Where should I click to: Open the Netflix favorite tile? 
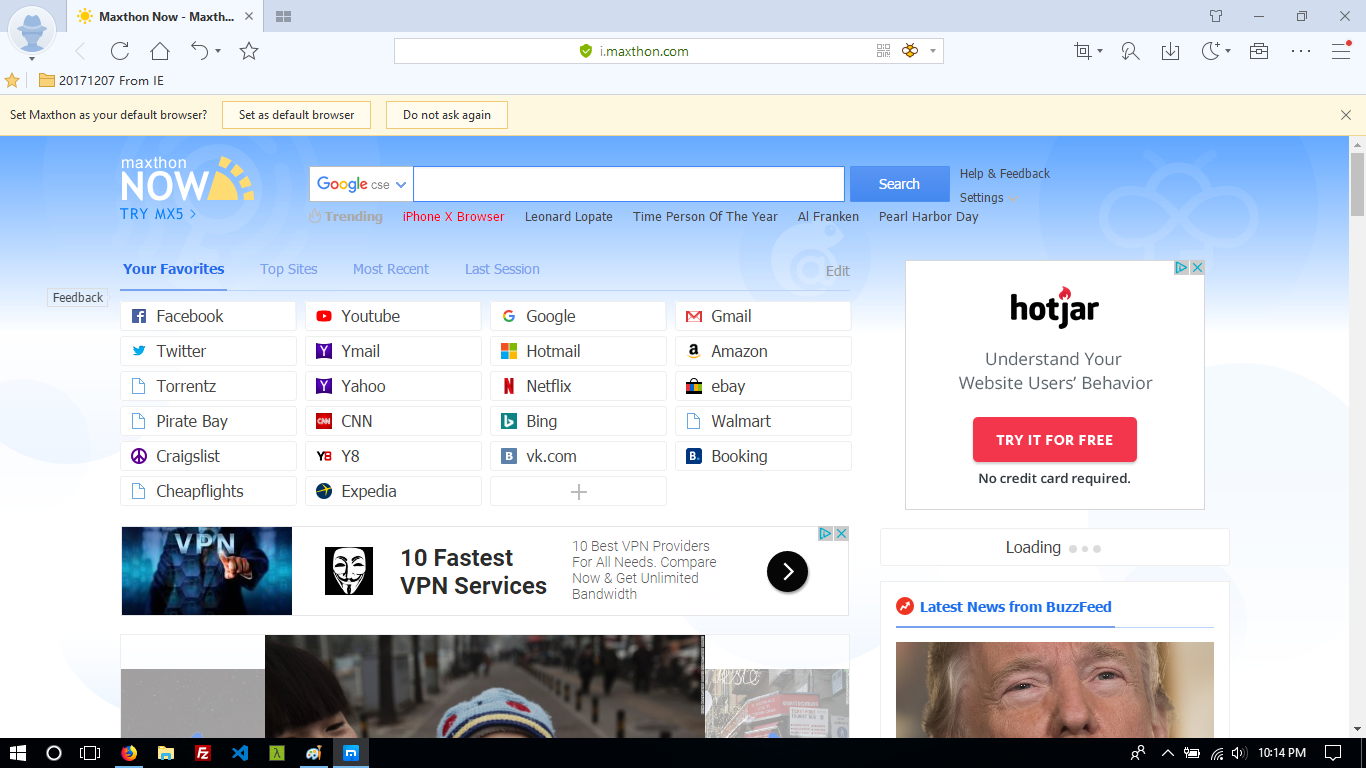pos(578,386)
